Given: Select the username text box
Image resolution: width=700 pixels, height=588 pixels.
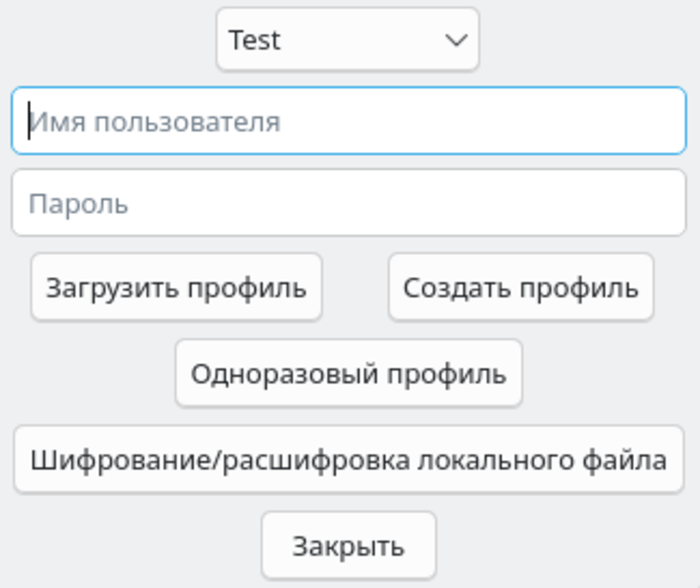Looking at the screenshot, I should point(348,122).
